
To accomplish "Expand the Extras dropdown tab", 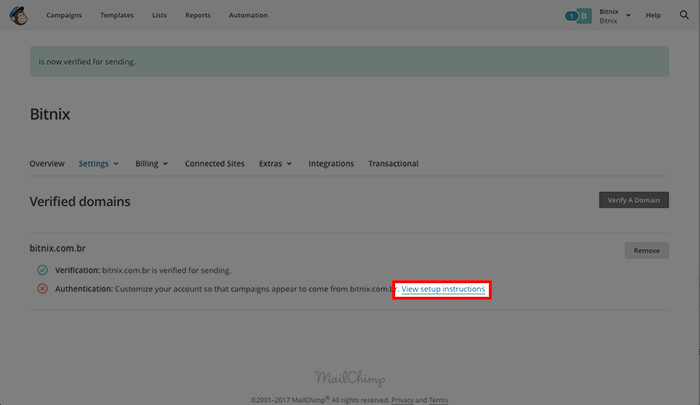I will [x=275, y=163].
